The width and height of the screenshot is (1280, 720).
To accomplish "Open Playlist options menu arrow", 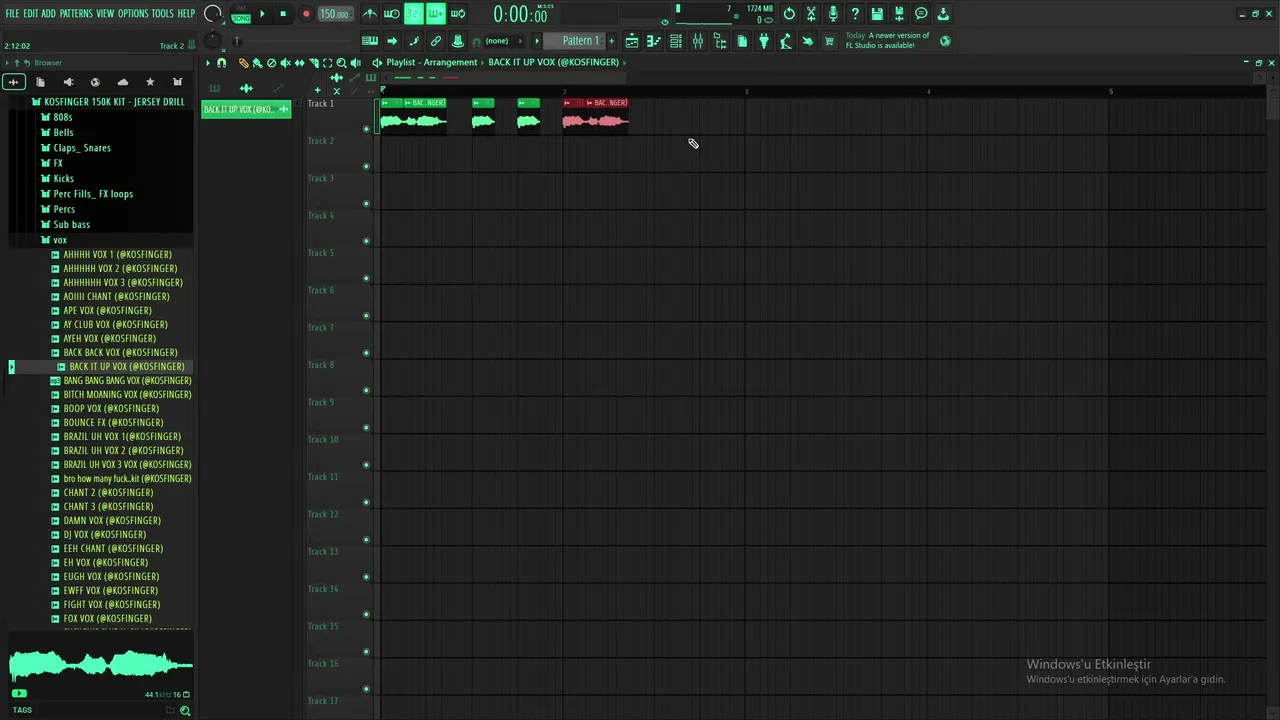I will (208, 63).
